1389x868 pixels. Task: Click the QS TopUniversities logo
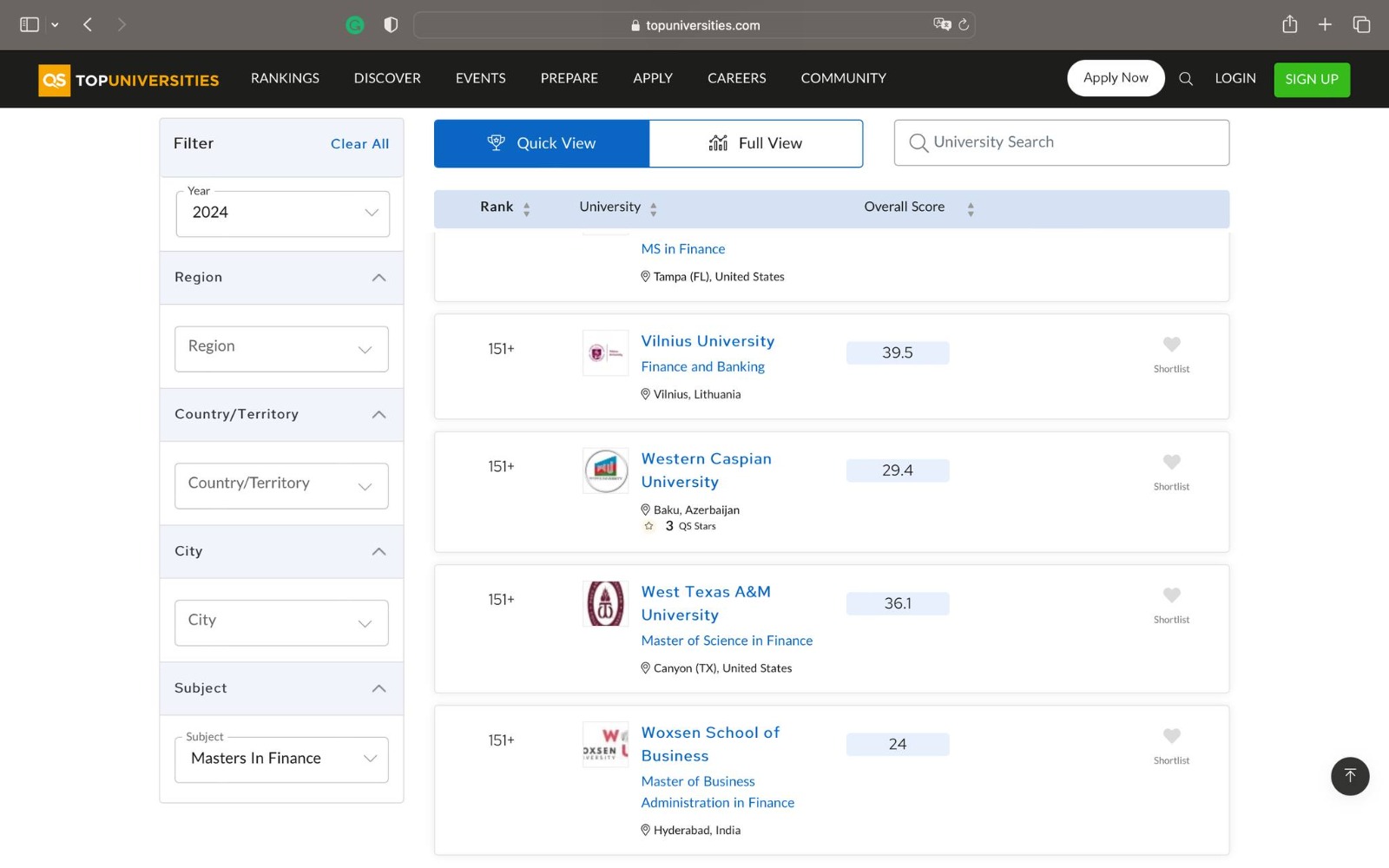click(128, 80)
